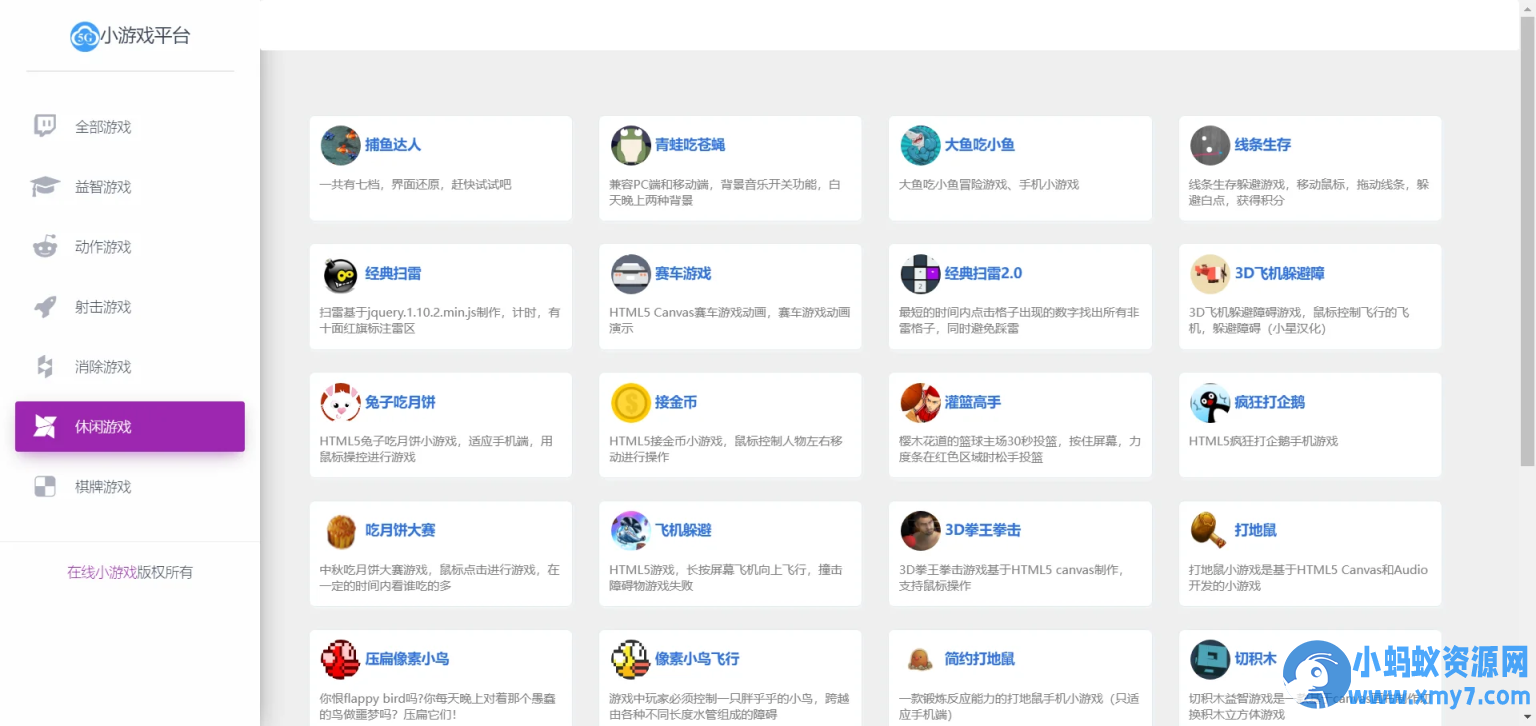The width and height of the screenshot is (1536, 726).
Task: Open the 赛车游戏 game link
Action: click(683, 274)
